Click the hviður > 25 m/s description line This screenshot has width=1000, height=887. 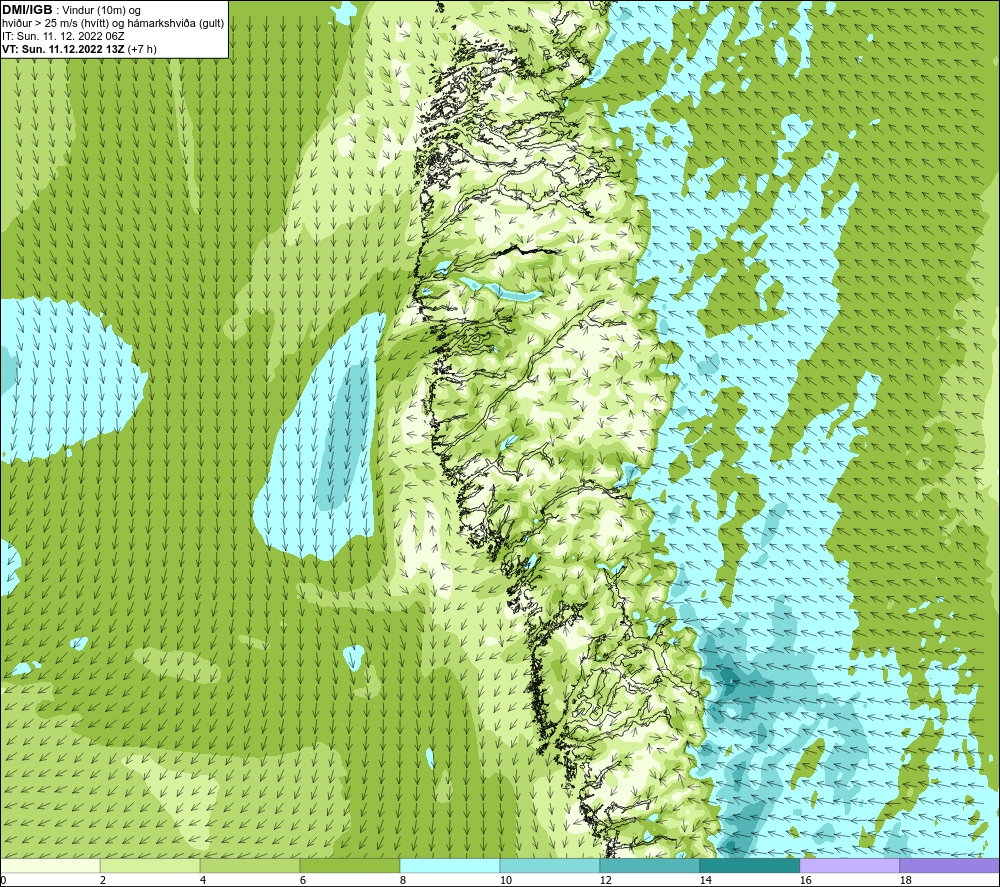coord(113,24)
